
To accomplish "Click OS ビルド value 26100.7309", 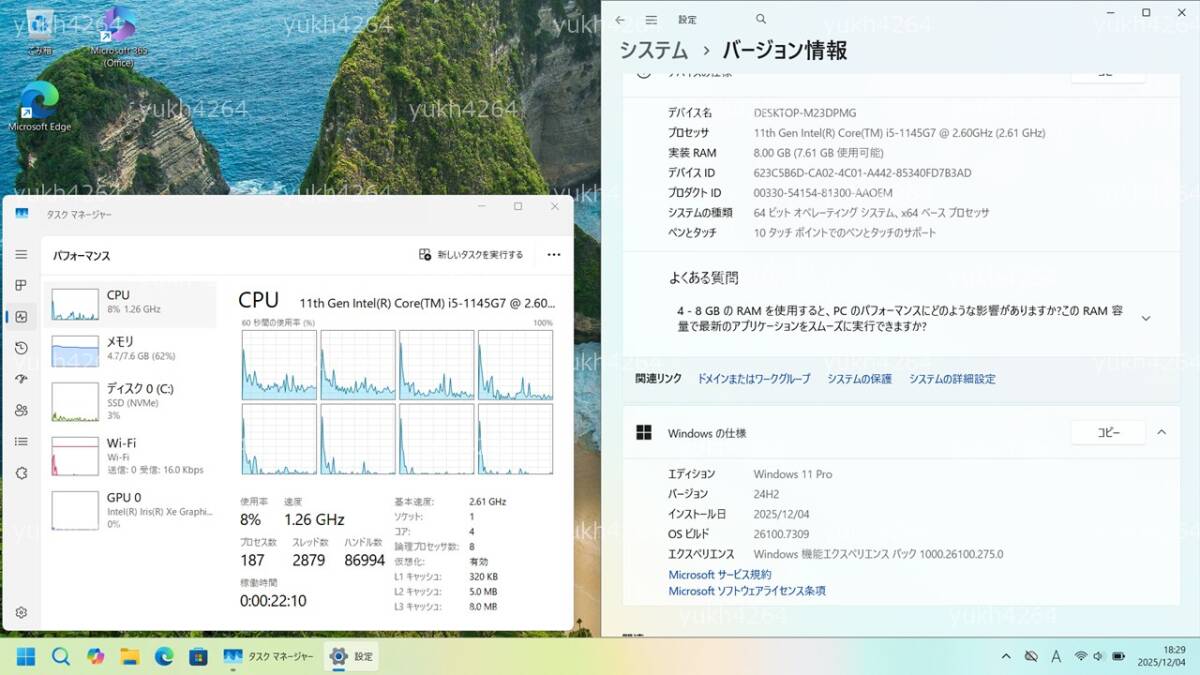I will click(781, 534).
